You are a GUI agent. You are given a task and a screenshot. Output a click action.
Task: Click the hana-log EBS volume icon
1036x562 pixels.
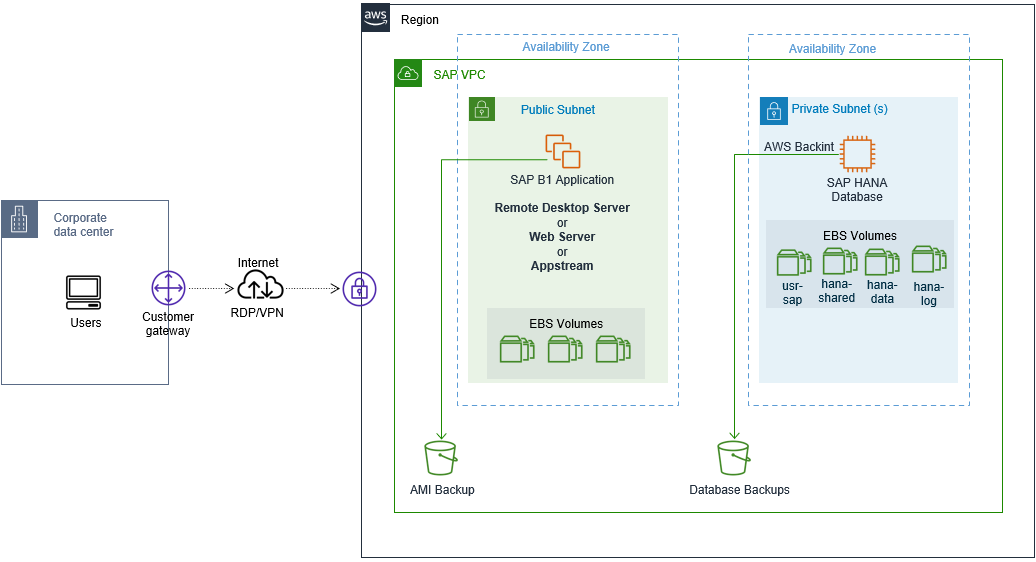coord(929,260)
